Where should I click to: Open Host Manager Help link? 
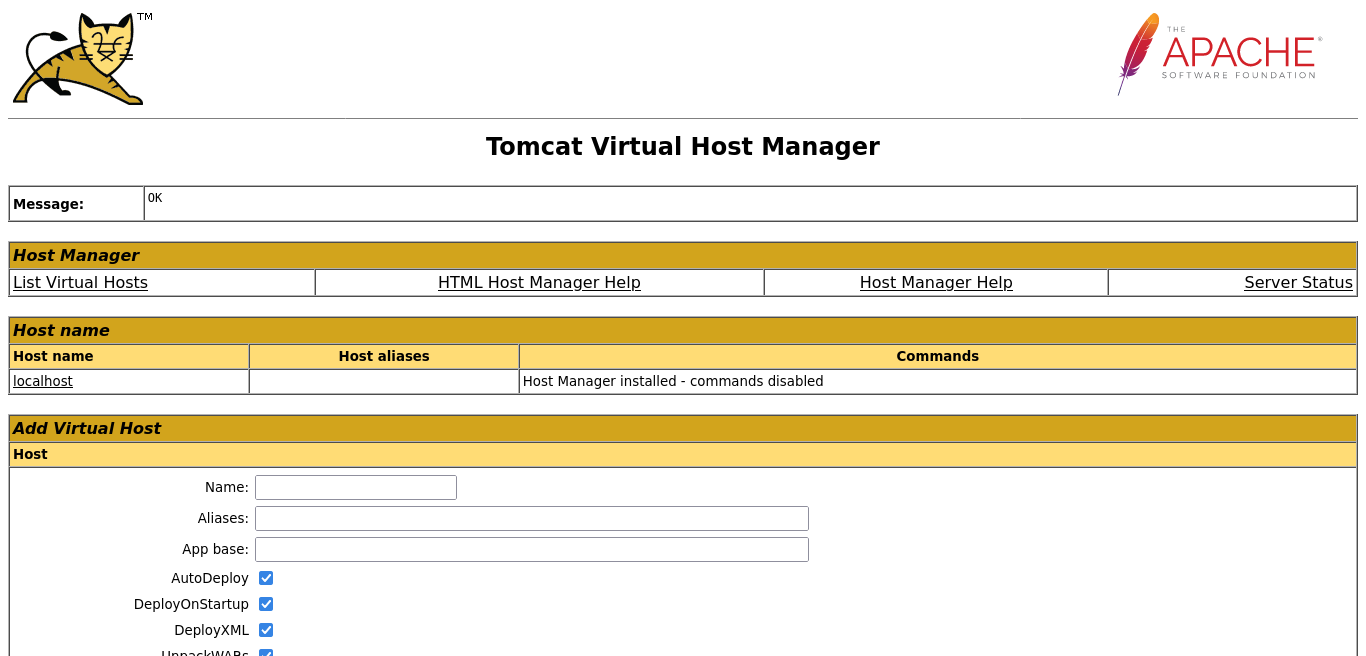tap(936, 283)
